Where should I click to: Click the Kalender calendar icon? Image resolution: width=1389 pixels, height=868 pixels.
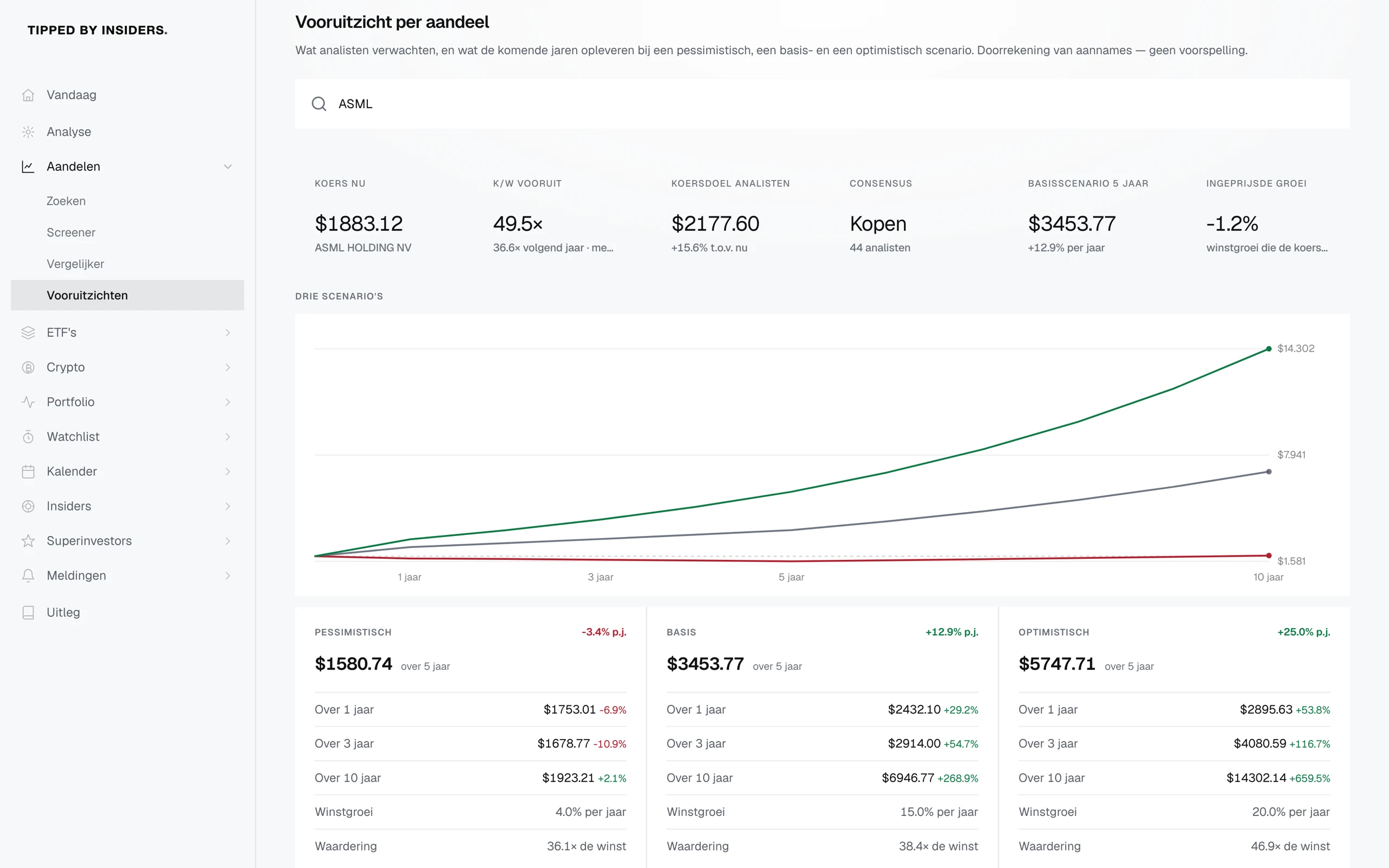tap(28, 471)
